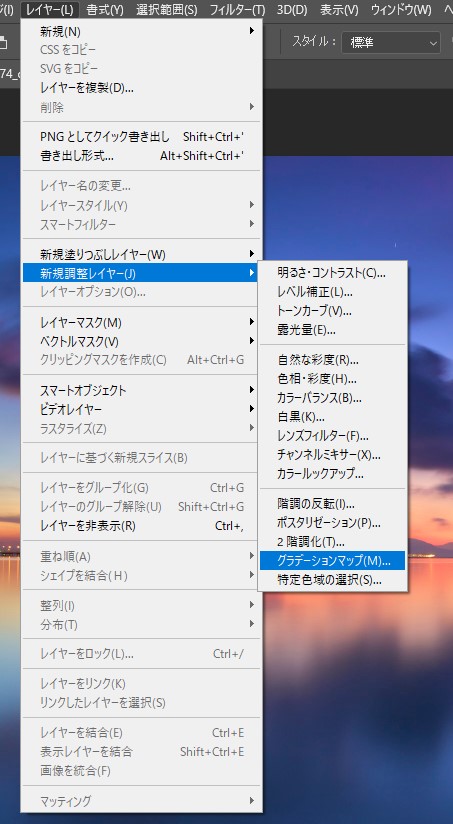Choose レンズフィルター(F)... adjustment

(x=333, y=436)
